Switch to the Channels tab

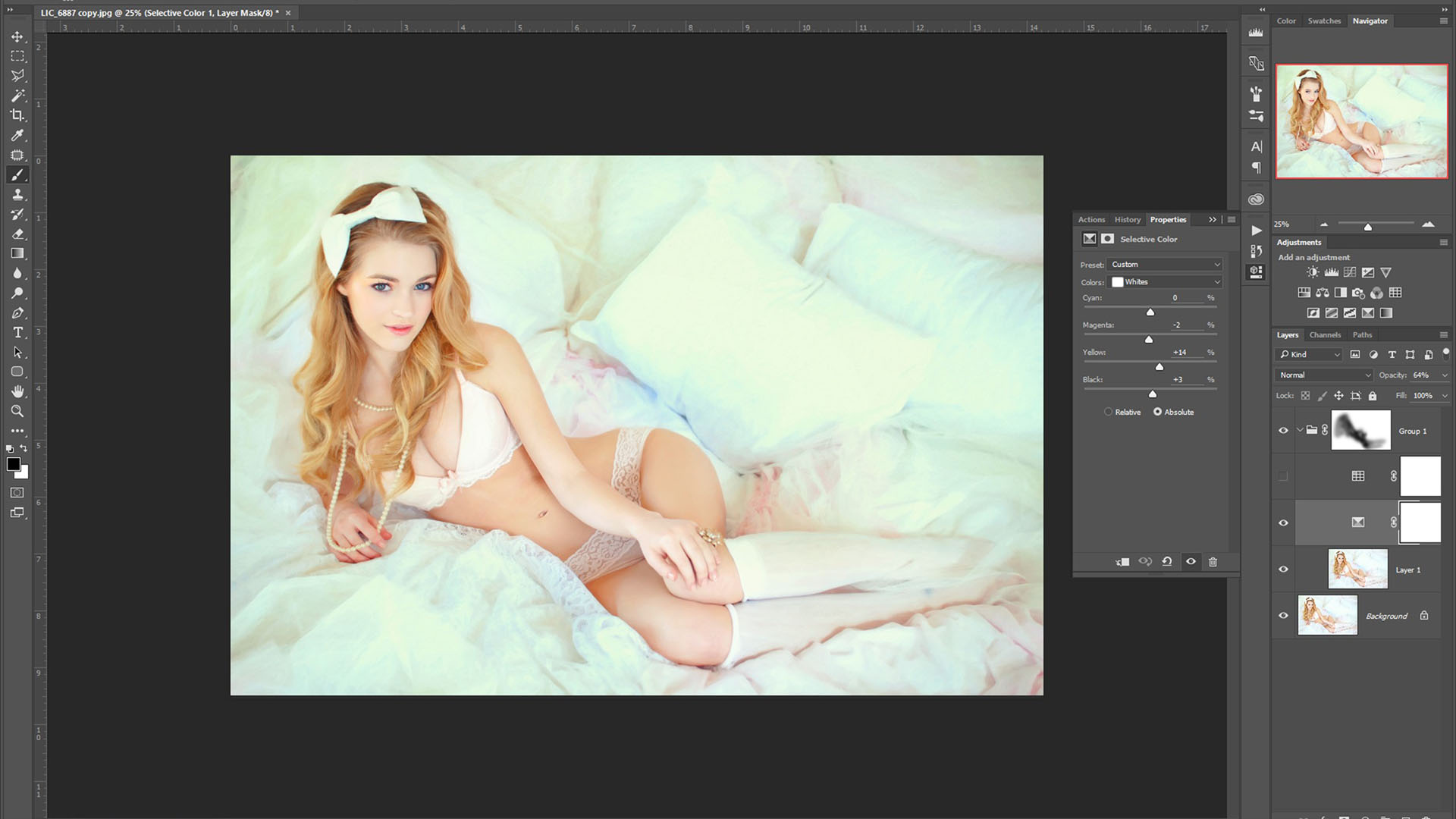pos(1325,334)
